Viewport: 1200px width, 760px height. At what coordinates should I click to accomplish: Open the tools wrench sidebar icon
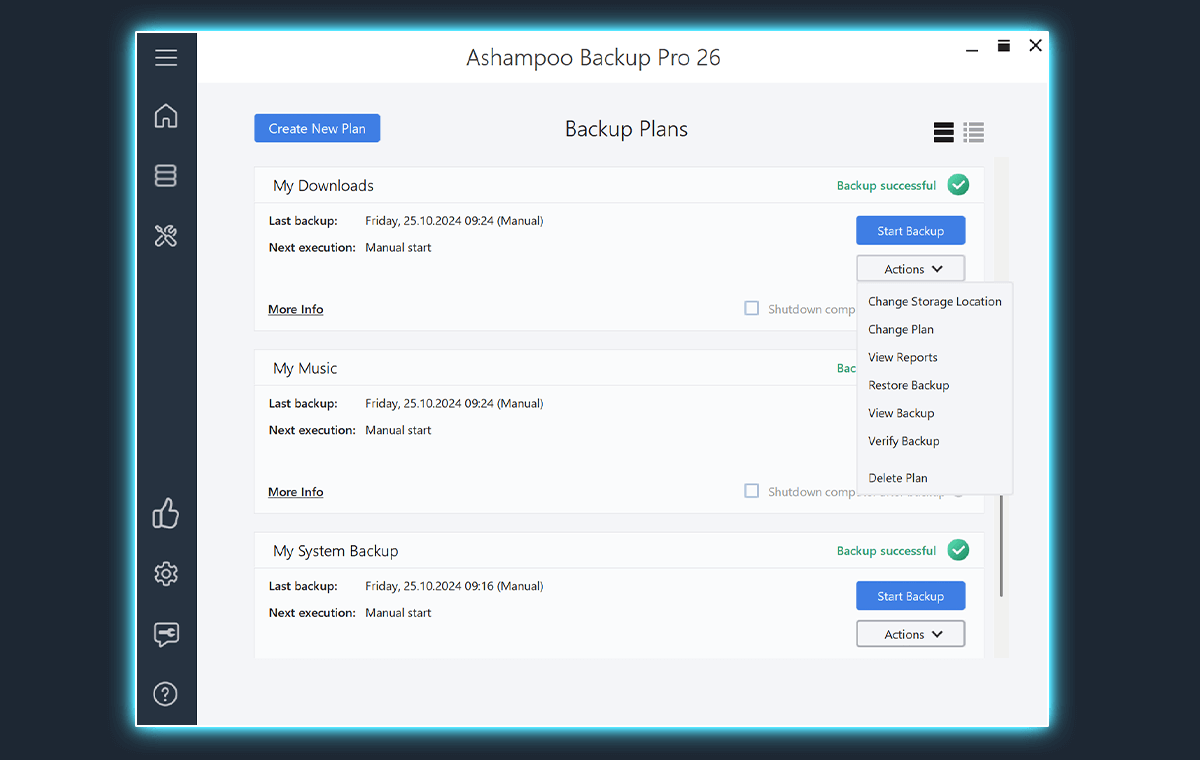pos(166,236)
